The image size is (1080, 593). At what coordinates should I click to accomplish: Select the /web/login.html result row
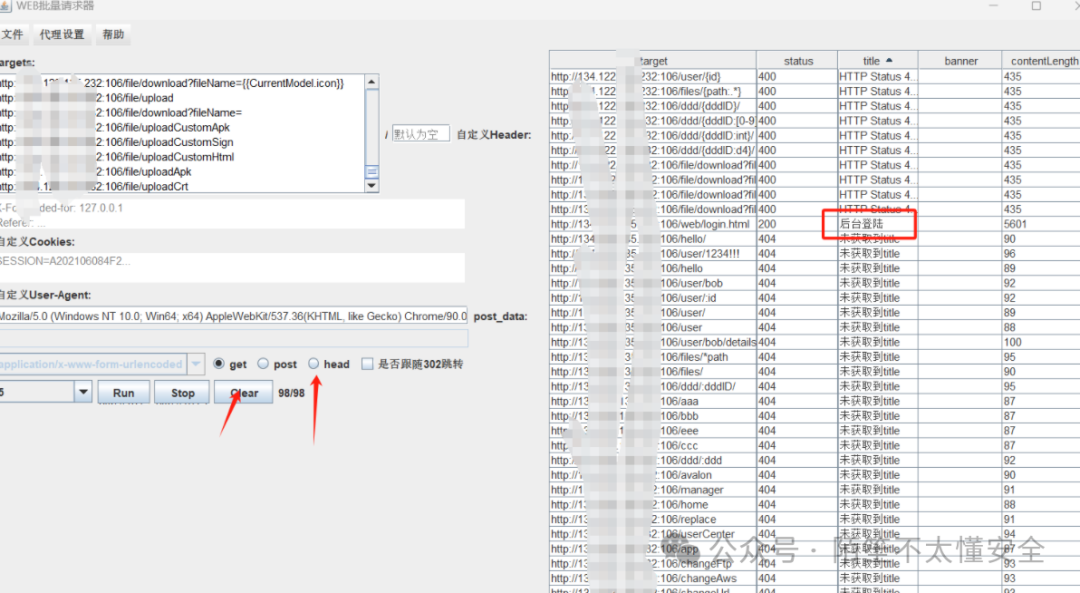point(814,224)
